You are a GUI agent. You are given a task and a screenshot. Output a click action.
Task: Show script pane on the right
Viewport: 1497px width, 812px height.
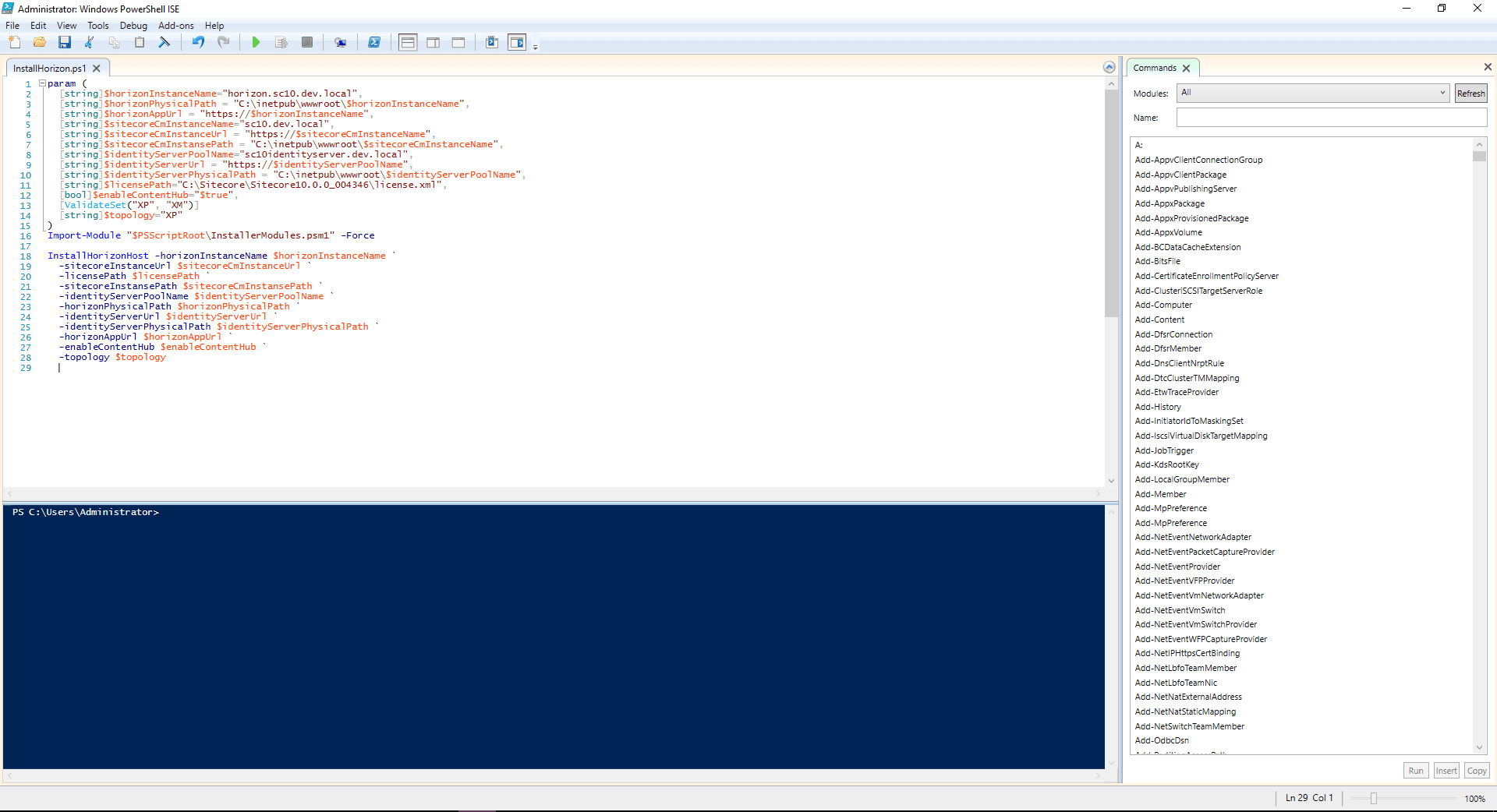[434, 42]
